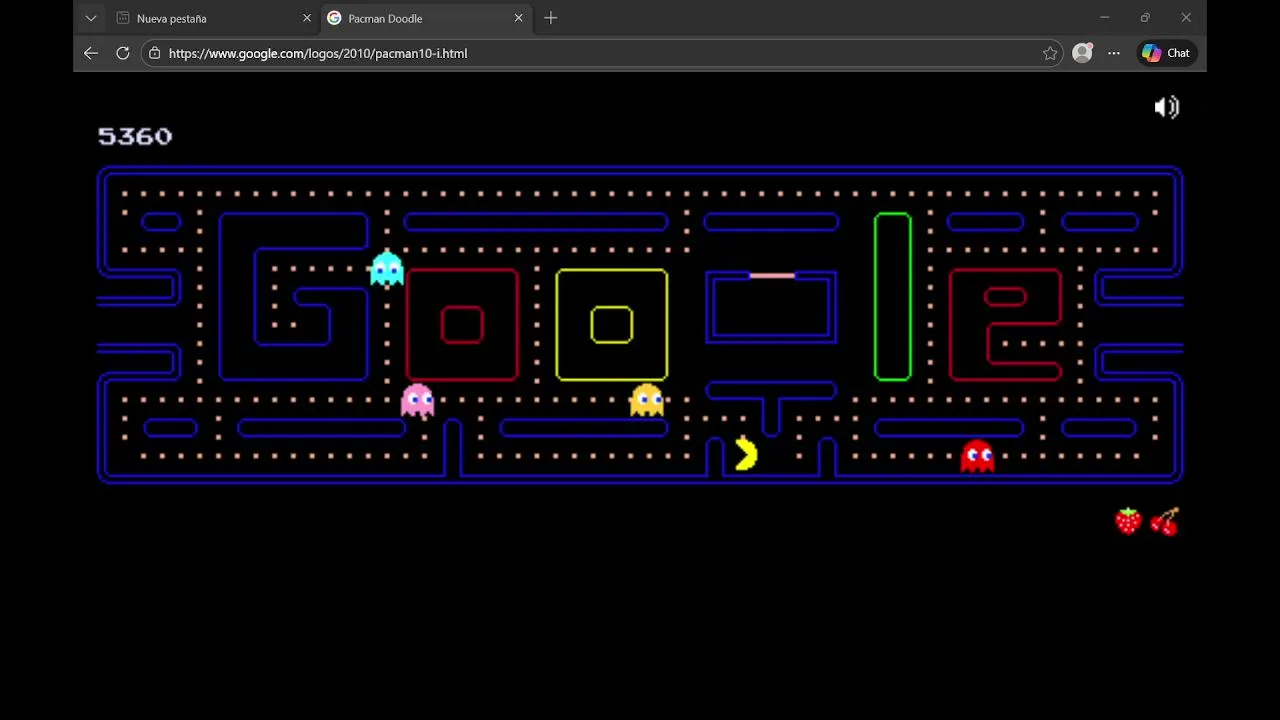Mute the Pac-Man game sound
Viewport: 1280px width, 720px height.
(1167, 107)
